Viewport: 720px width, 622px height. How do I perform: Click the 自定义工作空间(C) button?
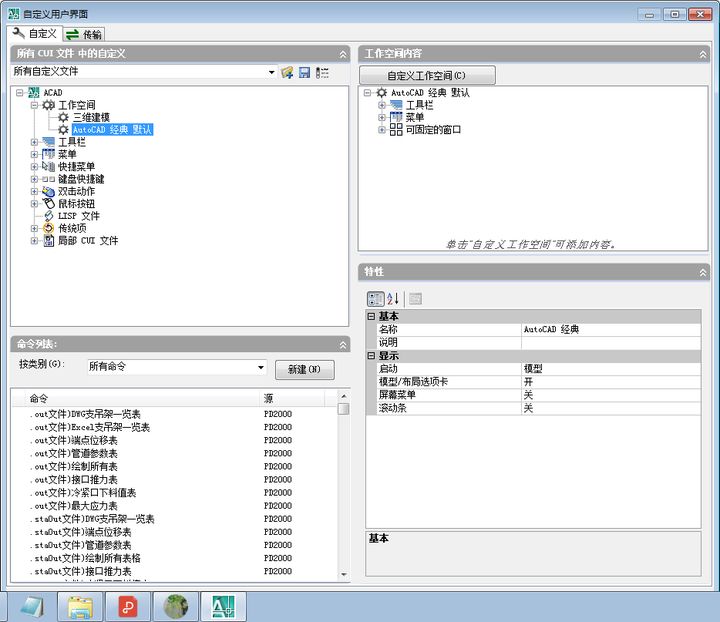pyautogui.click(x=427, y=75)
